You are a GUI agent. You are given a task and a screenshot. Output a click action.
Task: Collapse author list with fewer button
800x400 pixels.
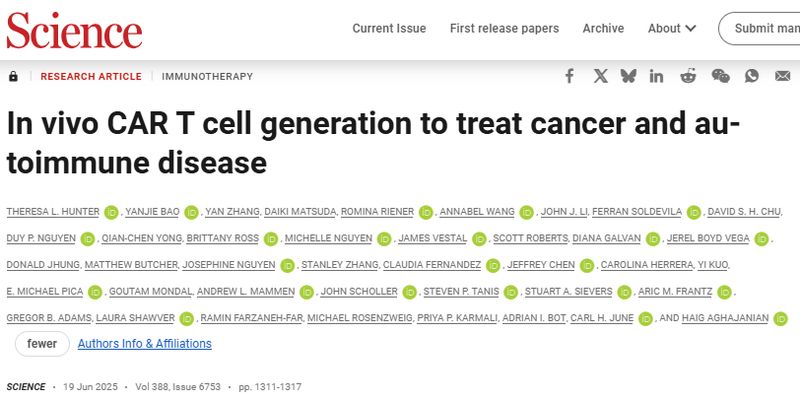[42, 344]
